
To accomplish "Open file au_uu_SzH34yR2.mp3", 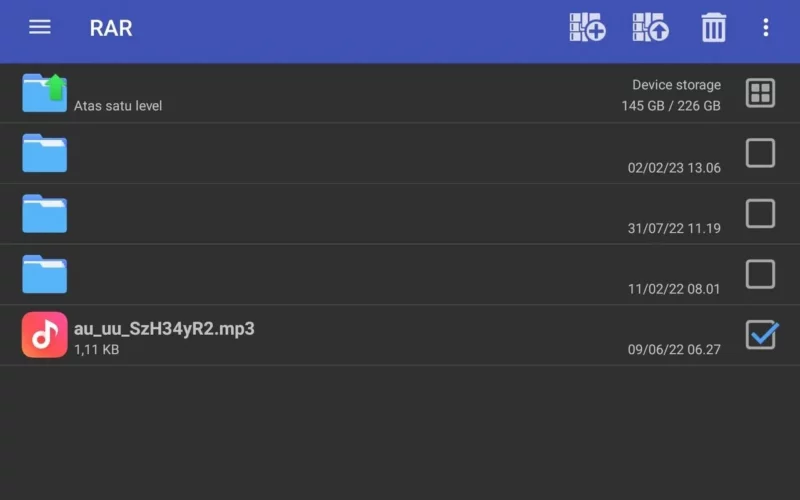I will tap(164, 329).
